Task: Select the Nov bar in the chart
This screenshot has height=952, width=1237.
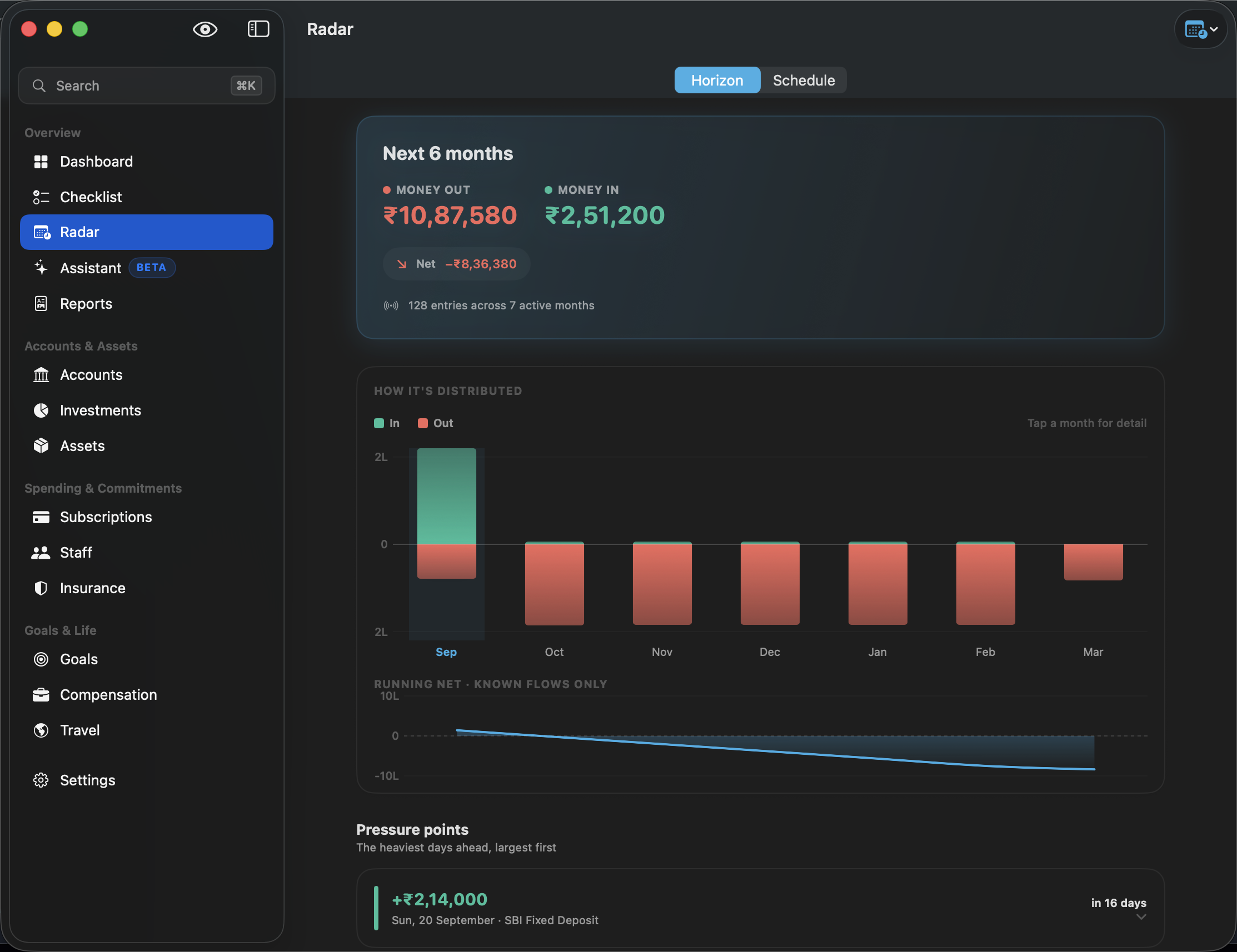Action: 662,584
